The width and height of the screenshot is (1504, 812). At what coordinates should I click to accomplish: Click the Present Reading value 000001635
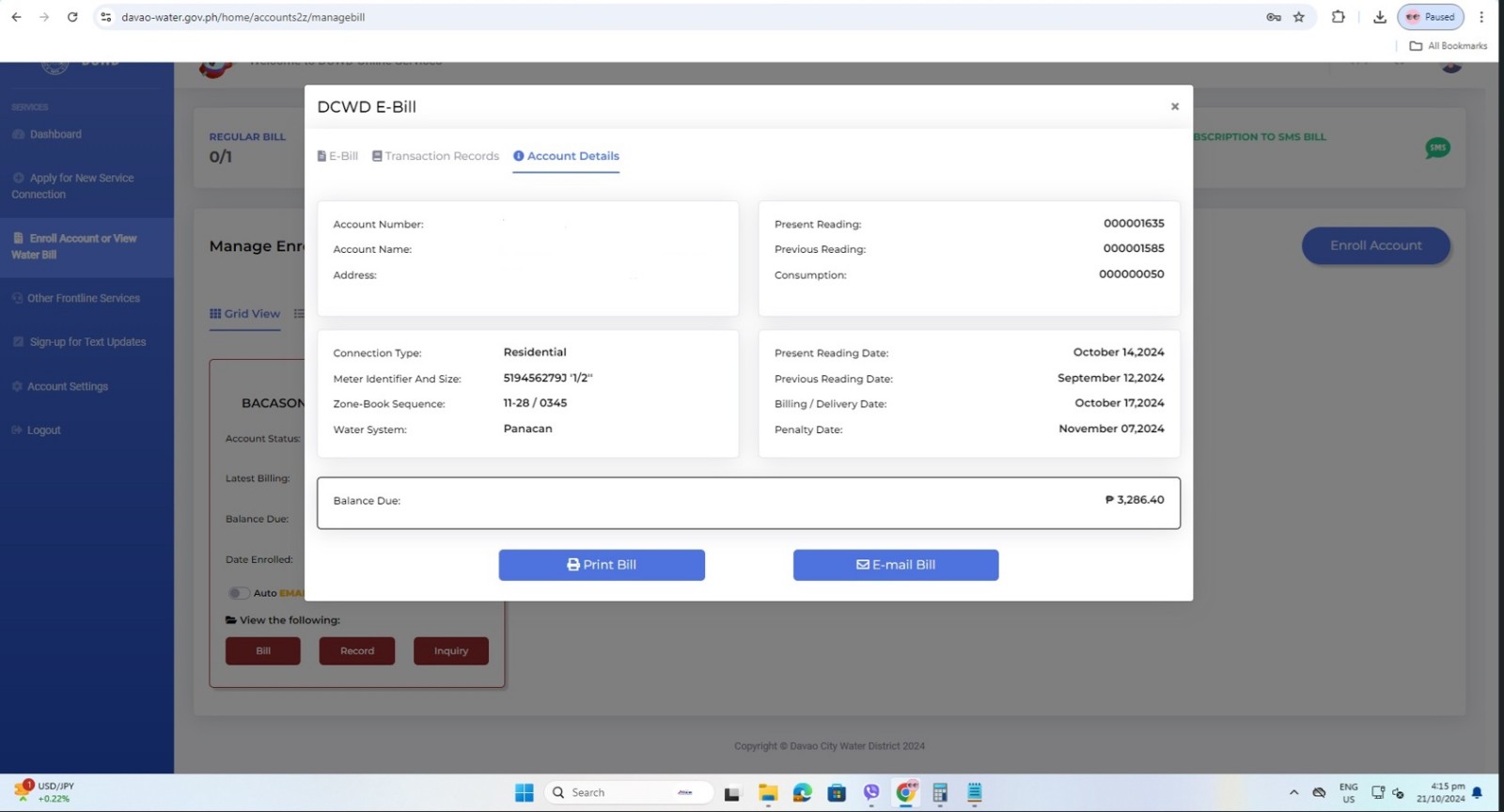pyautogui.click(x=1134, y=224)
